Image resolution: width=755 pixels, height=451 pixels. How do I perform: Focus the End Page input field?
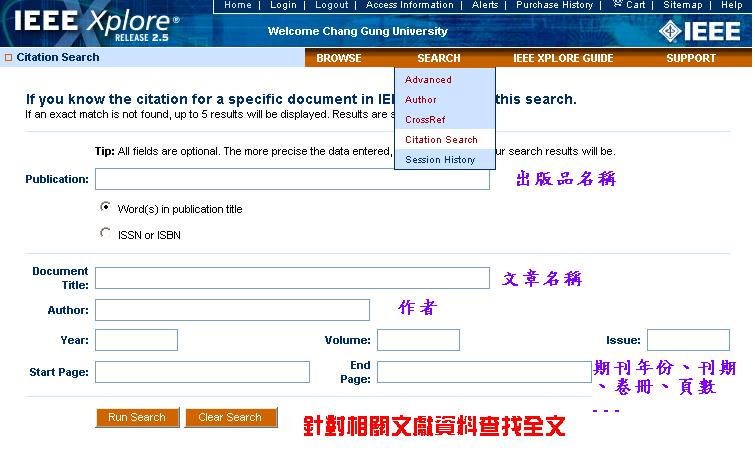click(x=484, y=372)
